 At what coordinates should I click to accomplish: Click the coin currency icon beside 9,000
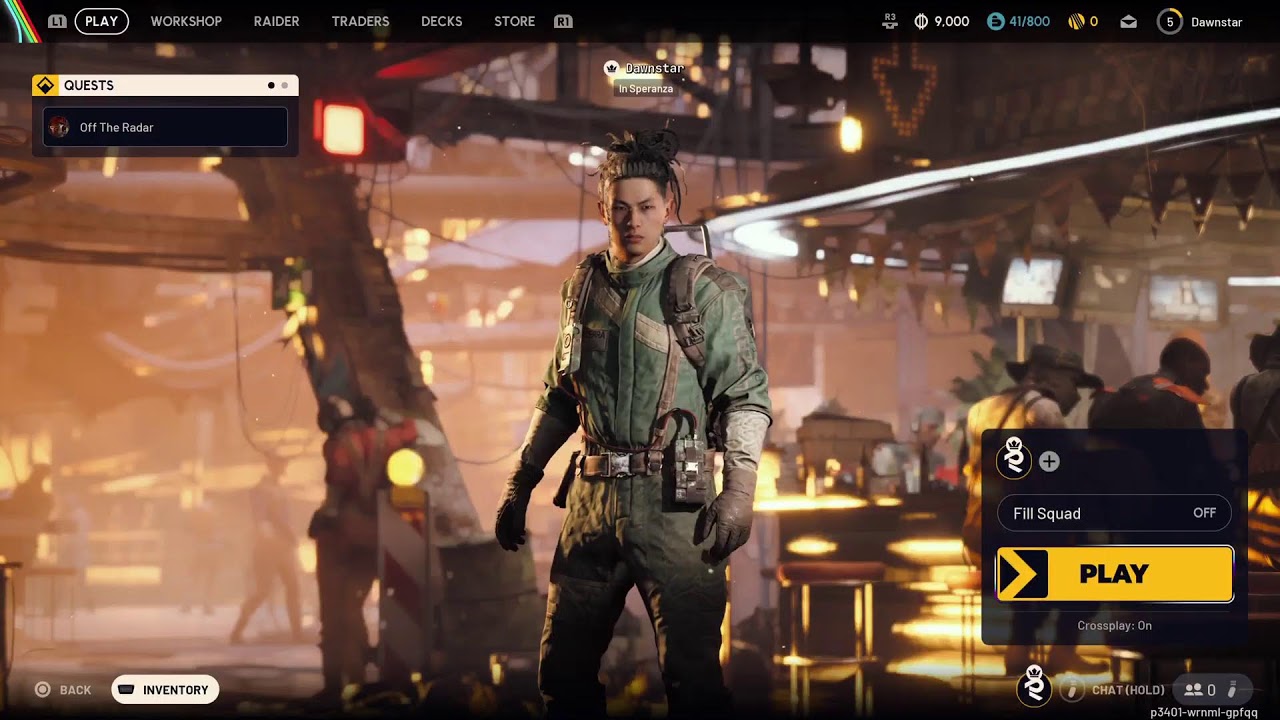point(921,21)
